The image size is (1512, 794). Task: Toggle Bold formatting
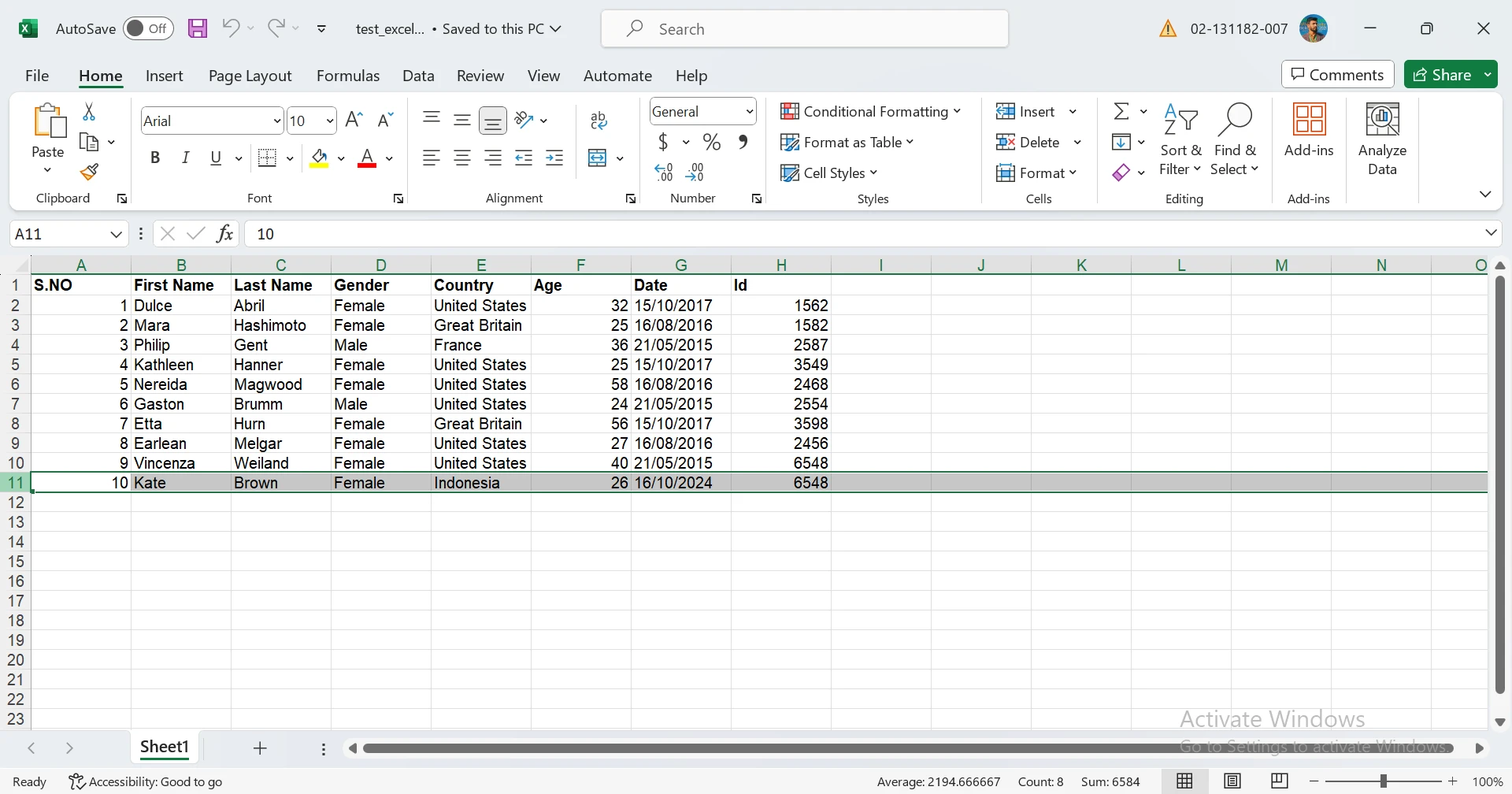(155, 158)
